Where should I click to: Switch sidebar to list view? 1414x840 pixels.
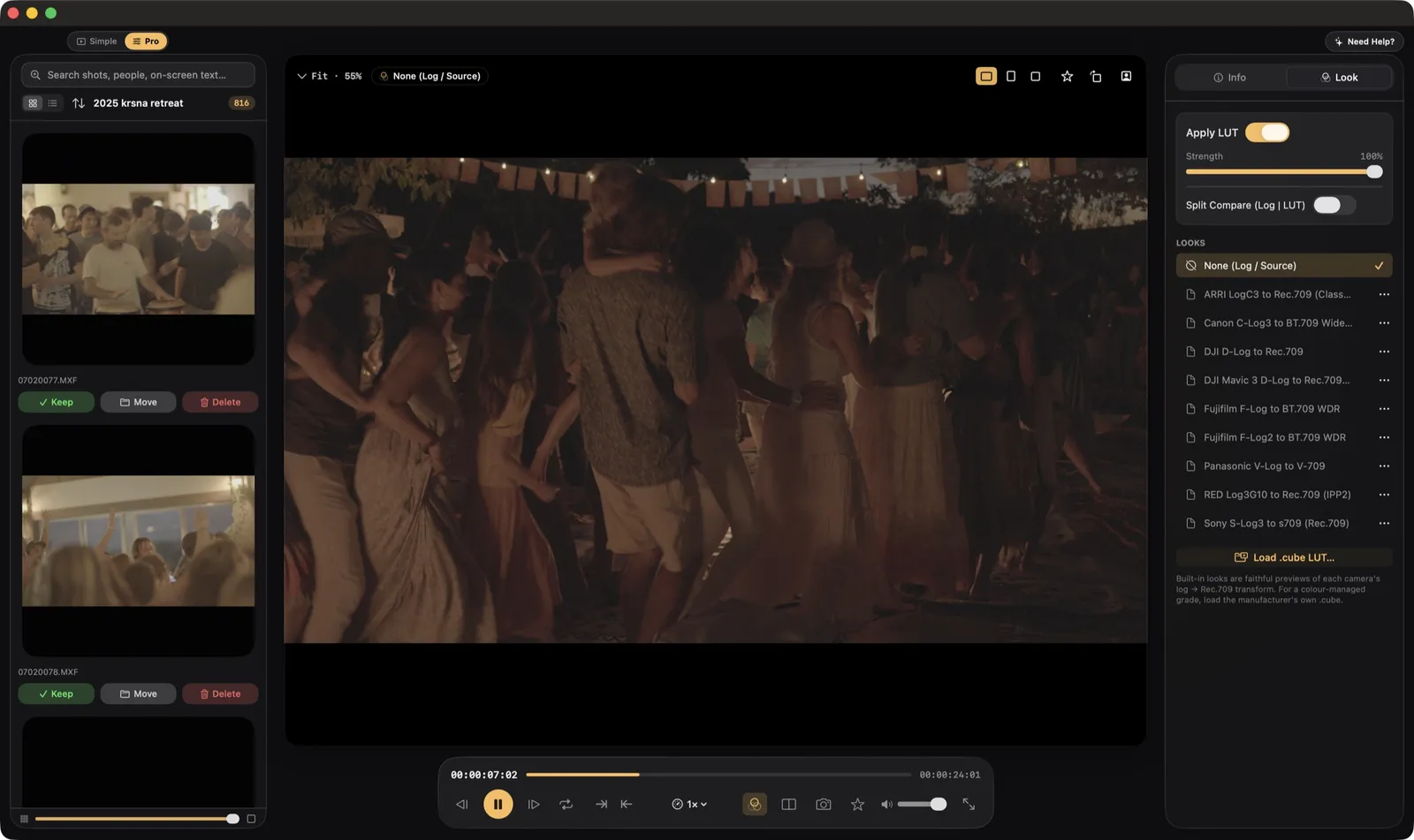click(x=53, y=103)
